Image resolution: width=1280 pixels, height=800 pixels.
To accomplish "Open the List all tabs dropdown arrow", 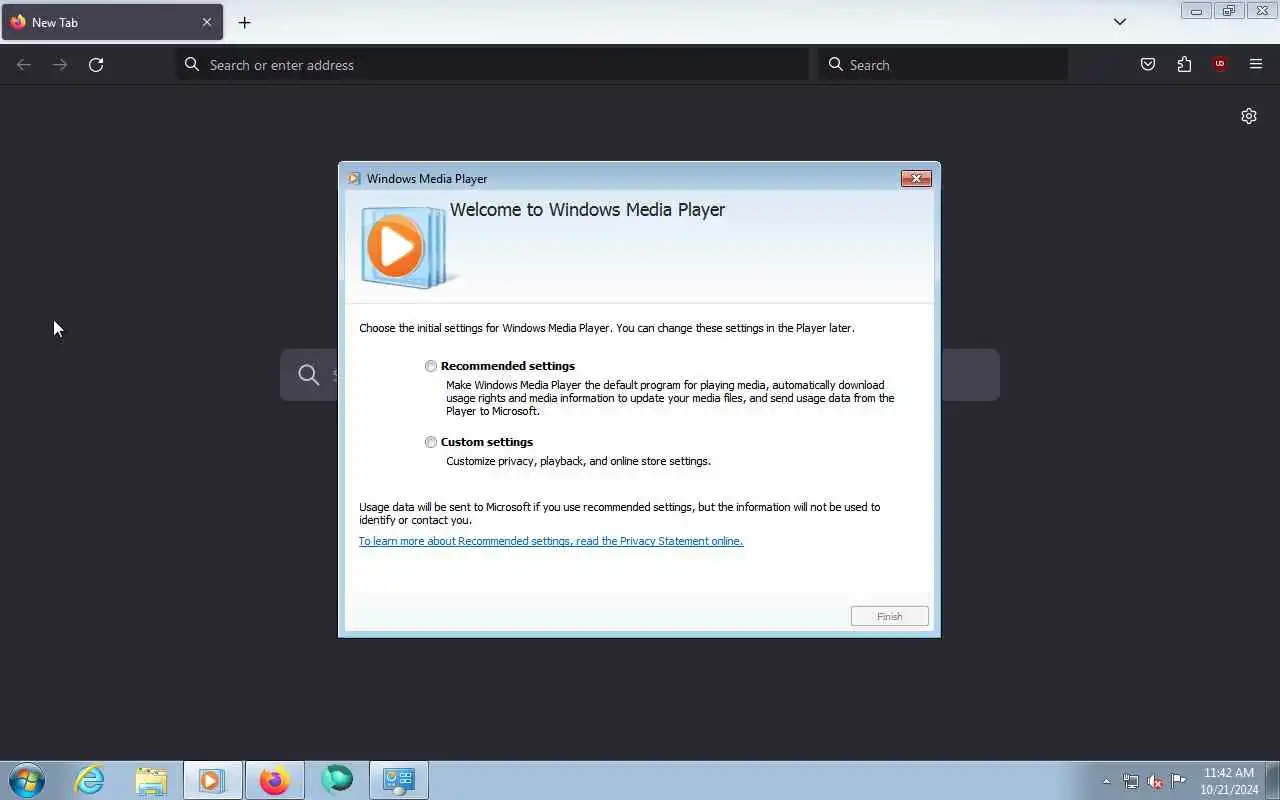I will [x=1120, y=22].
